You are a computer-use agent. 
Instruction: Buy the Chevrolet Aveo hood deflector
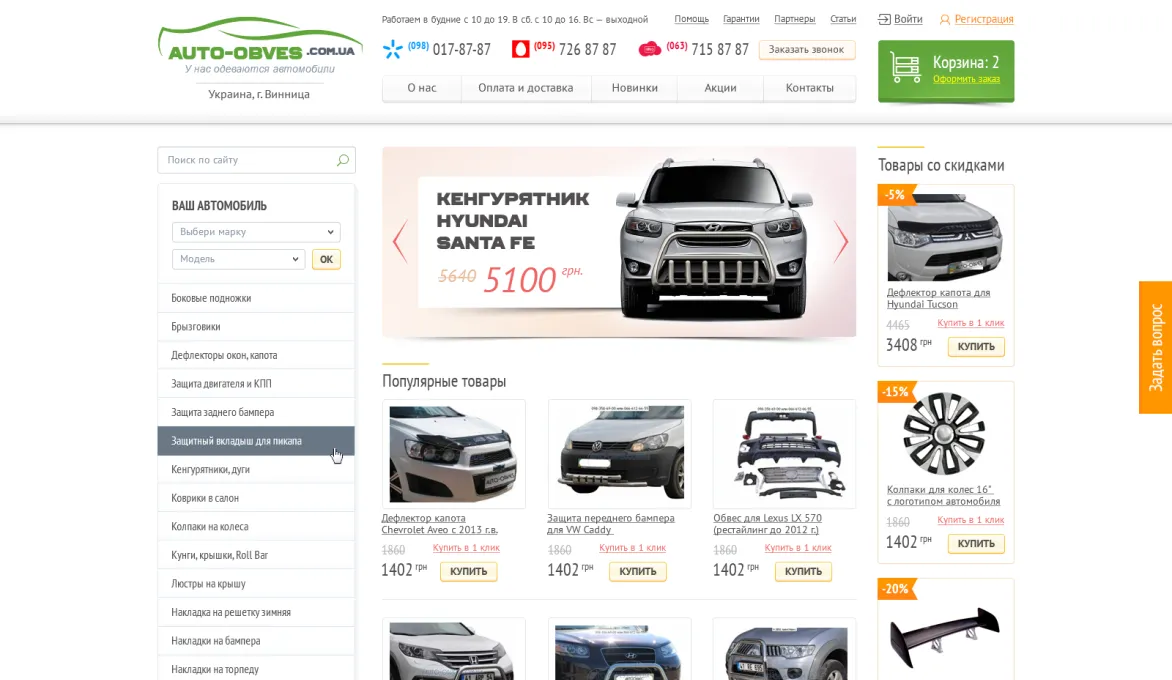[x=468, y=571]
